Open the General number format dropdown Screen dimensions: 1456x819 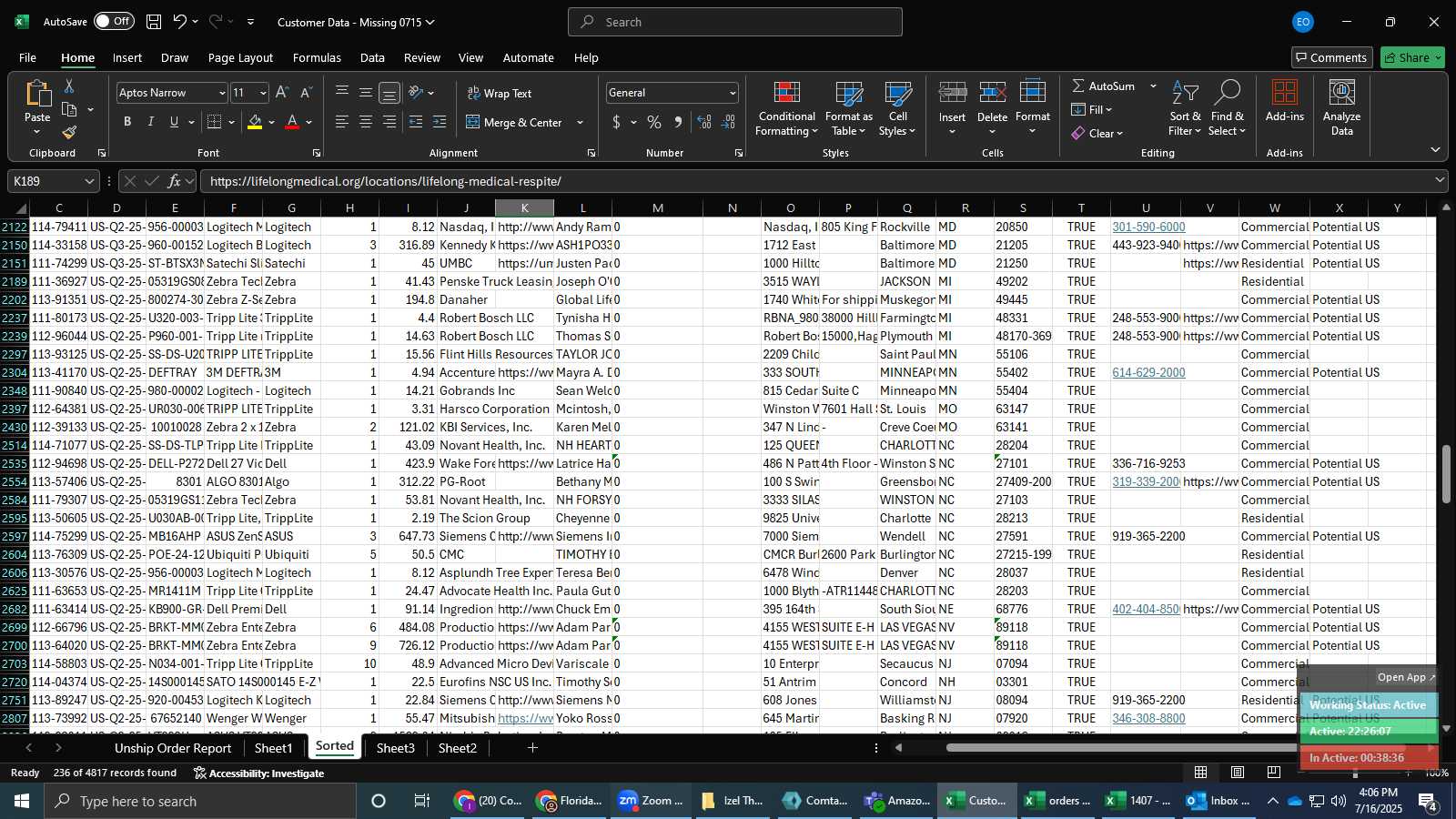(733, 93)
